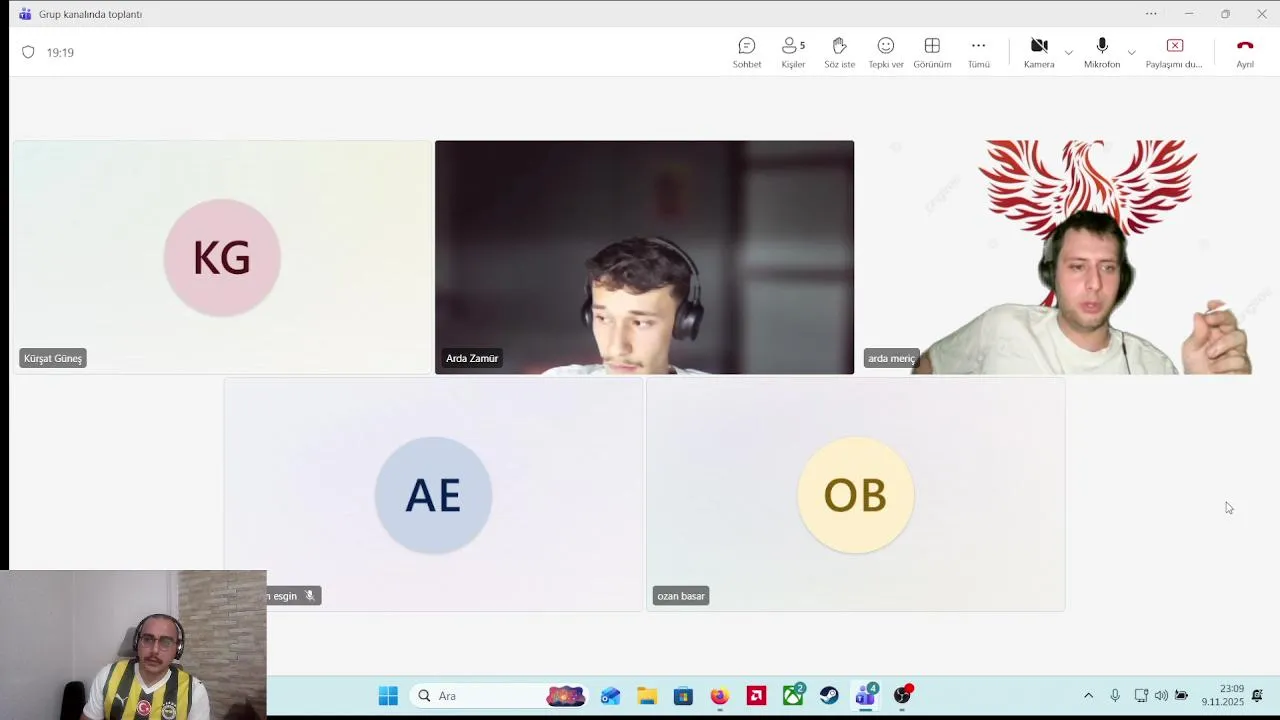1280x720 pixels.
Task: Toggle the Mikrofon mute
Action: tap(1102, 53)
